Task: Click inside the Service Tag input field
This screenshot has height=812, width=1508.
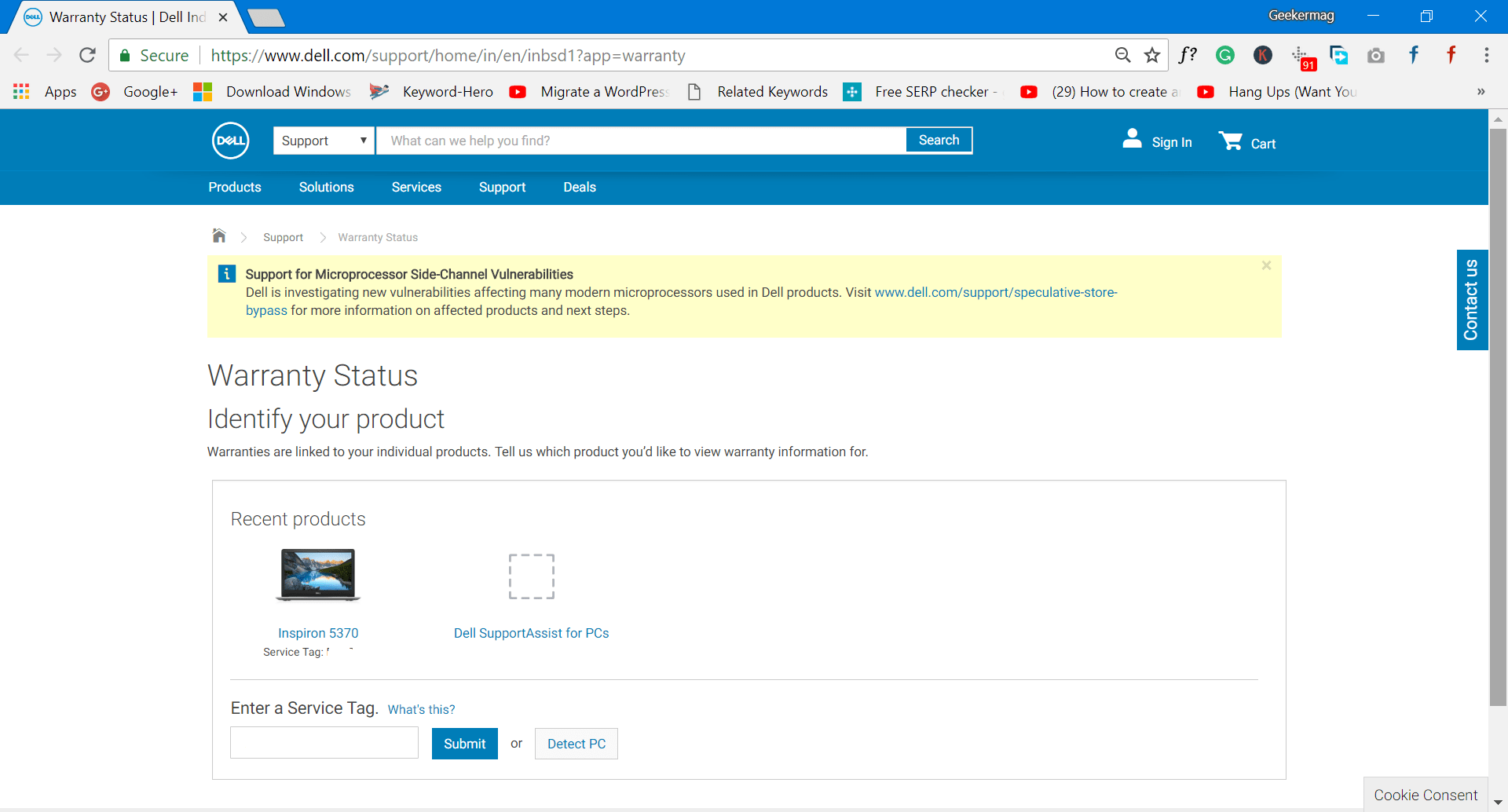Action: click(324, 742)
